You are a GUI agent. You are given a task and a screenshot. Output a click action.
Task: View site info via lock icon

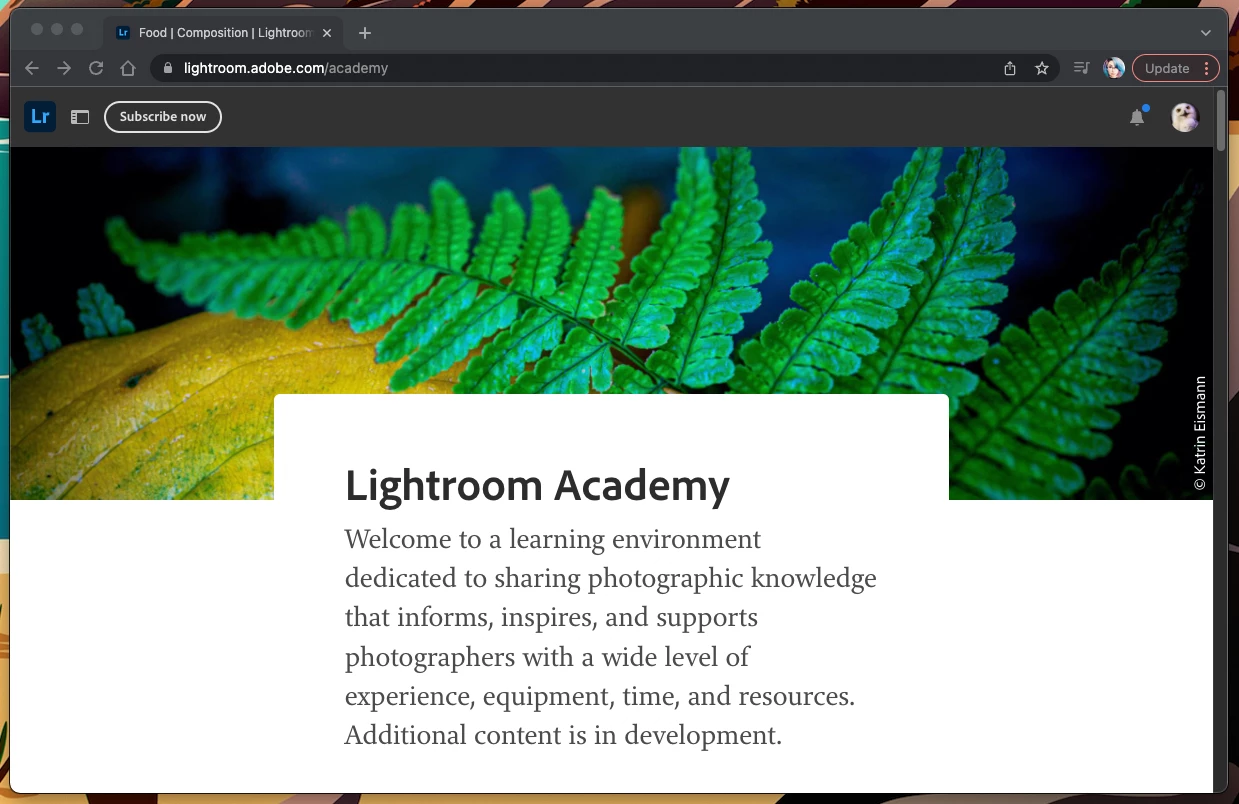167,68
